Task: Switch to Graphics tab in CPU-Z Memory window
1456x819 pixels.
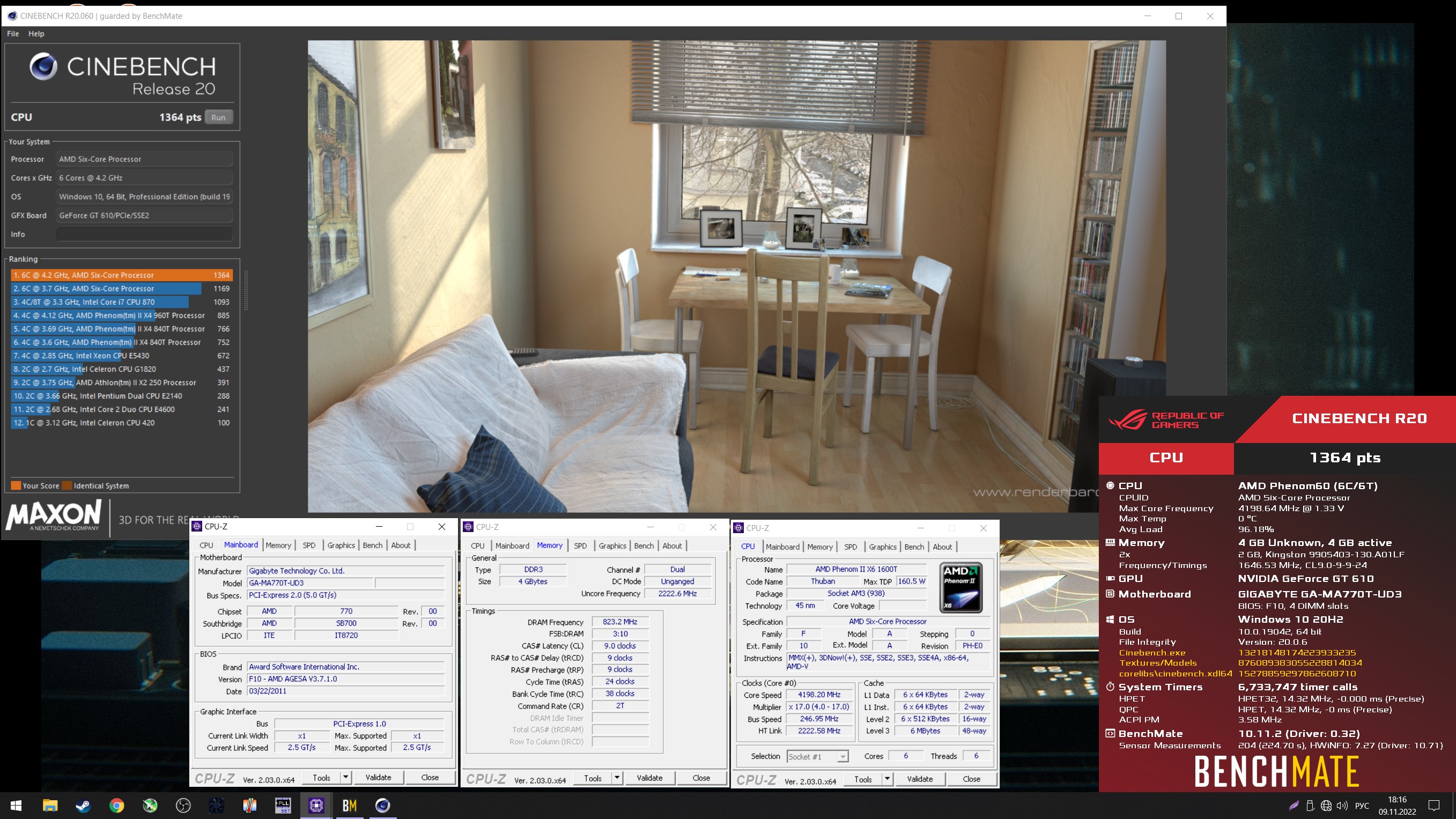Action: pyautogui.click(x=612, y=545)
